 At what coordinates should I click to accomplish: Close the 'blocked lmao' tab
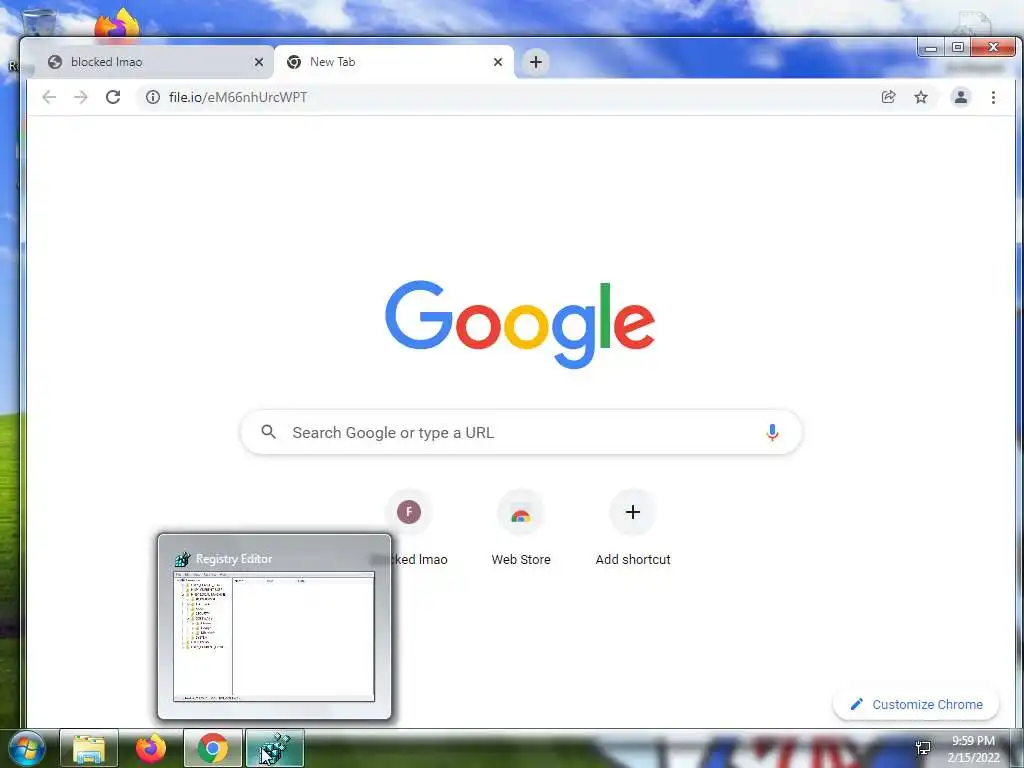click(x=259, y=62)
